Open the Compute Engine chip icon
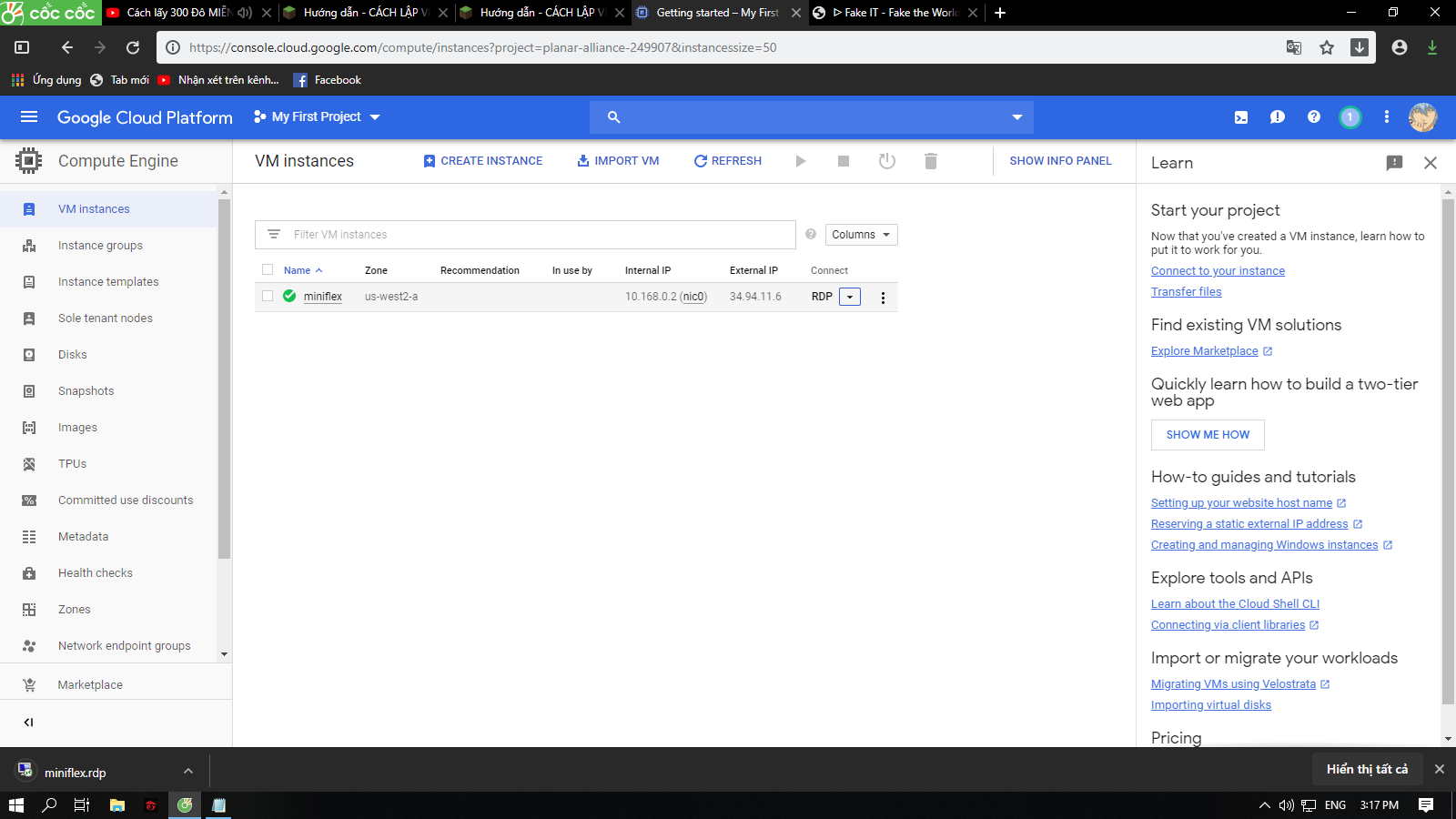This screenshot has width=1456, height=819. 29,161
